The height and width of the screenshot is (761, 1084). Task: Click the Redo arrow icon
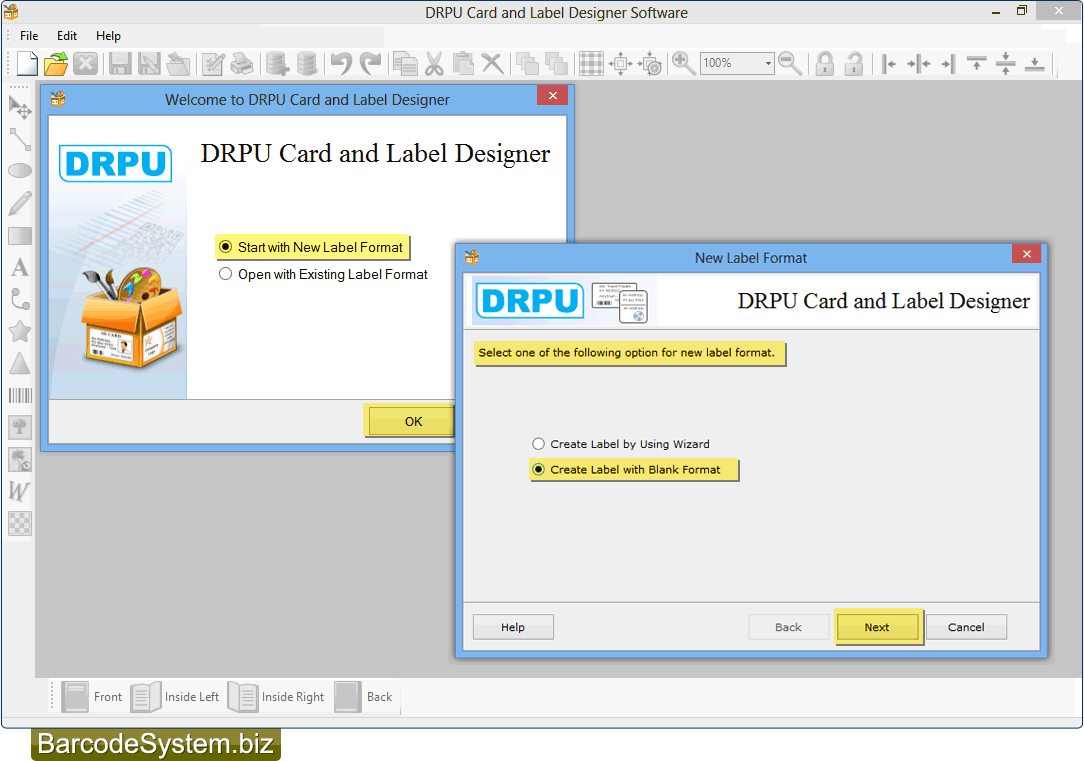(371, 64)
